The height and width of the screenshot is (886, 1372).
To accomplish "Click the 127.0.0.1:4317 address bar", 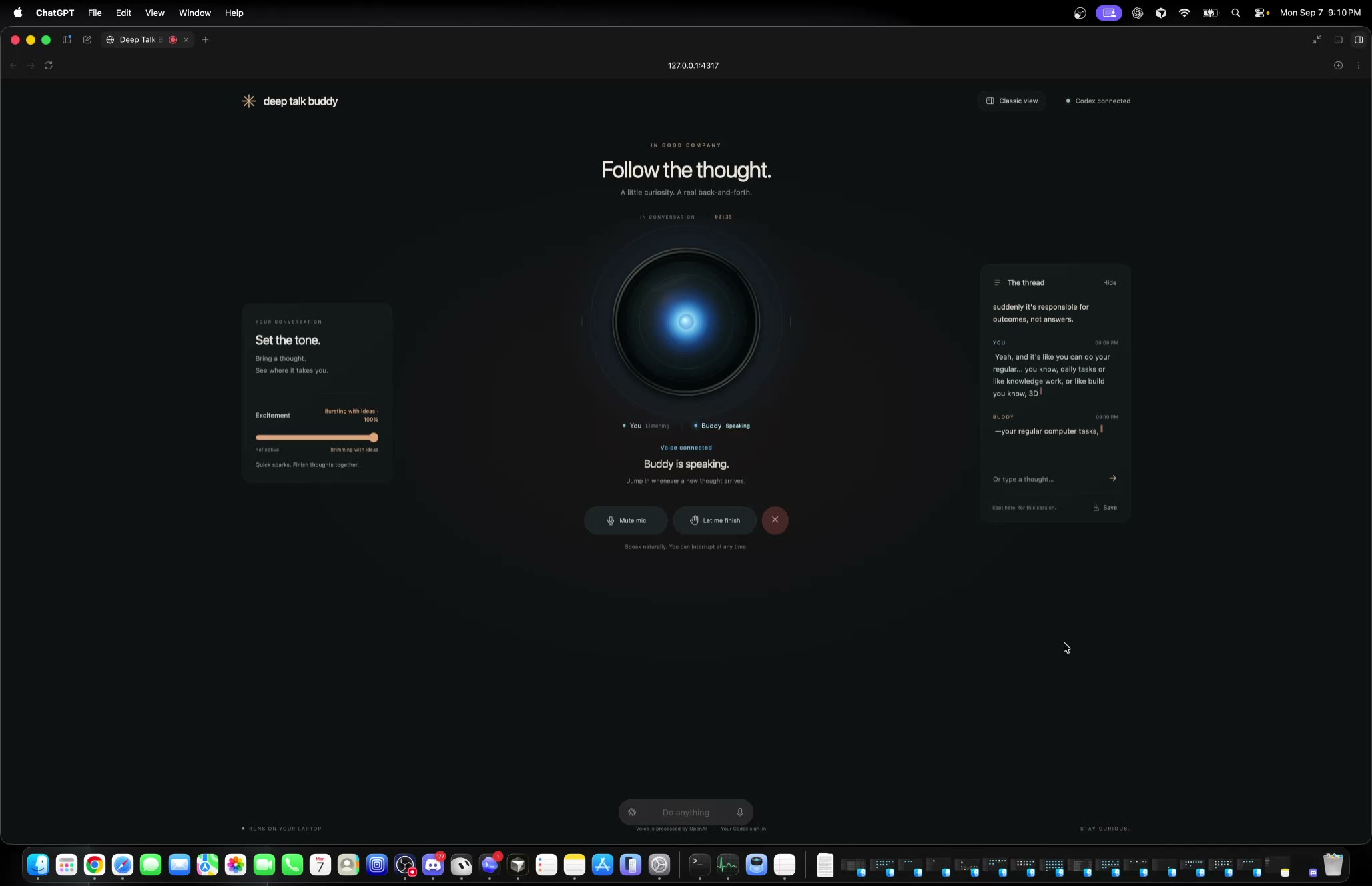I will (693, 65).
